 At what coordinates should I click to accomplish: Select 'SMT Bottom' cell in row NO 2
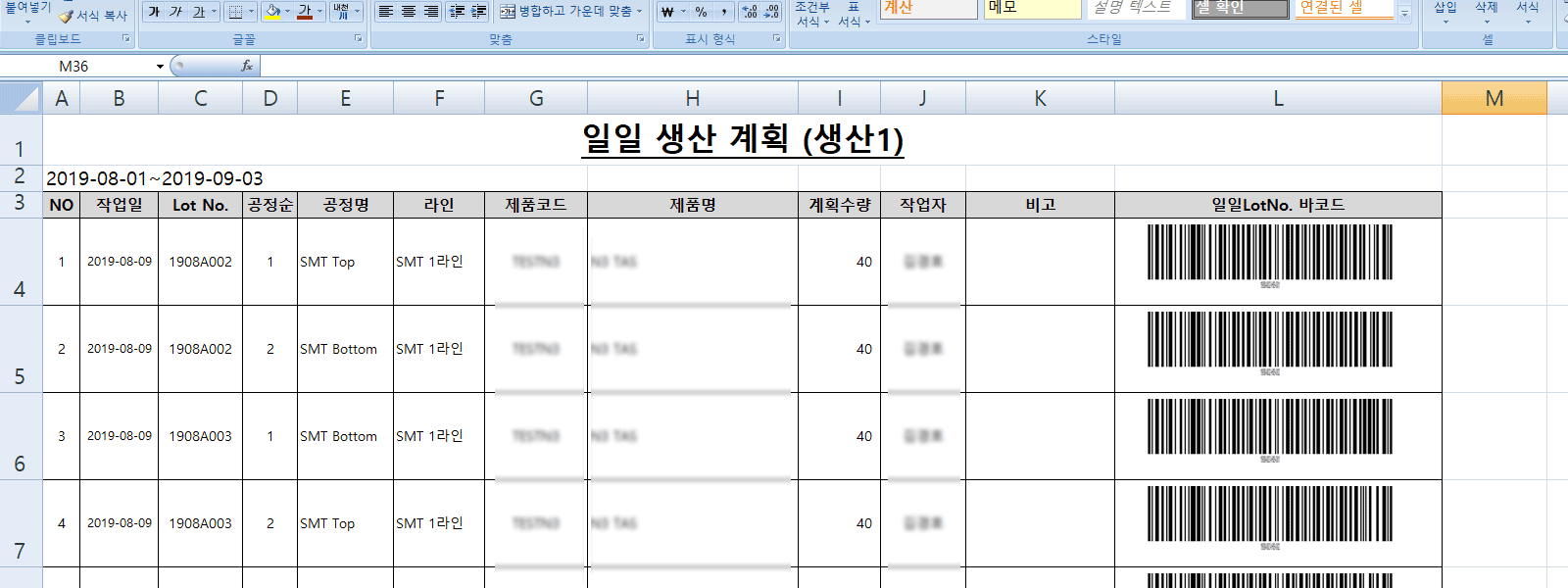(x=346, y=349)
